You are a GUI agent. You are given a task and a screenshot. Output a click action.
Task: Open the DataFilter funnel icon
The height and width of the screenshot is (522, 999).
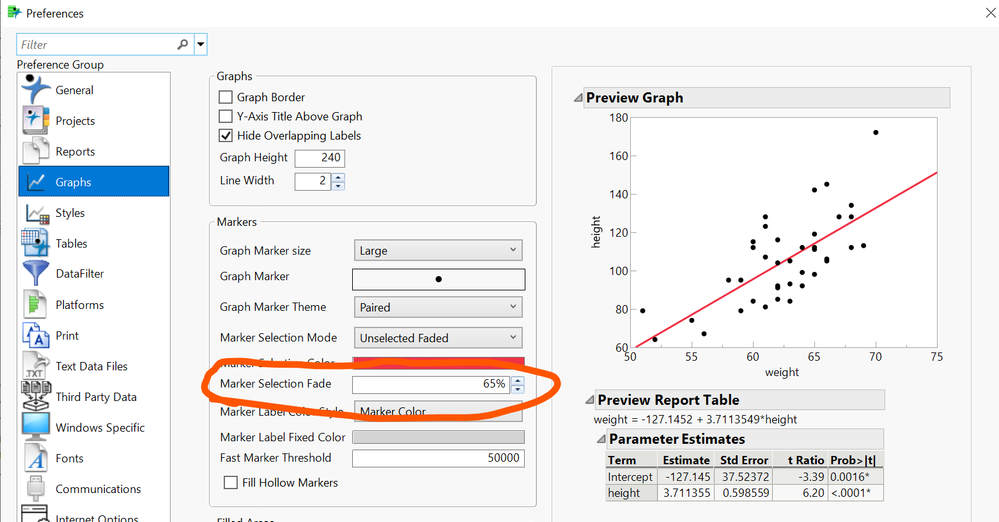[x=37, y=273]
